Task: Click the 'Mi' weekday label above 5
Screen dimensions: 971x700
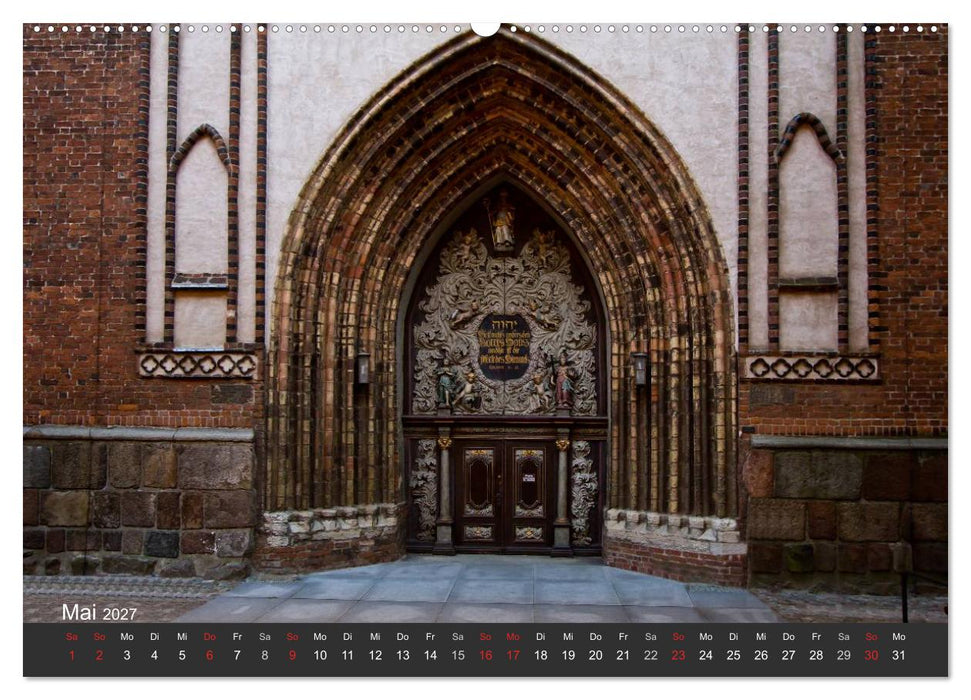Action: pos(182,637)
